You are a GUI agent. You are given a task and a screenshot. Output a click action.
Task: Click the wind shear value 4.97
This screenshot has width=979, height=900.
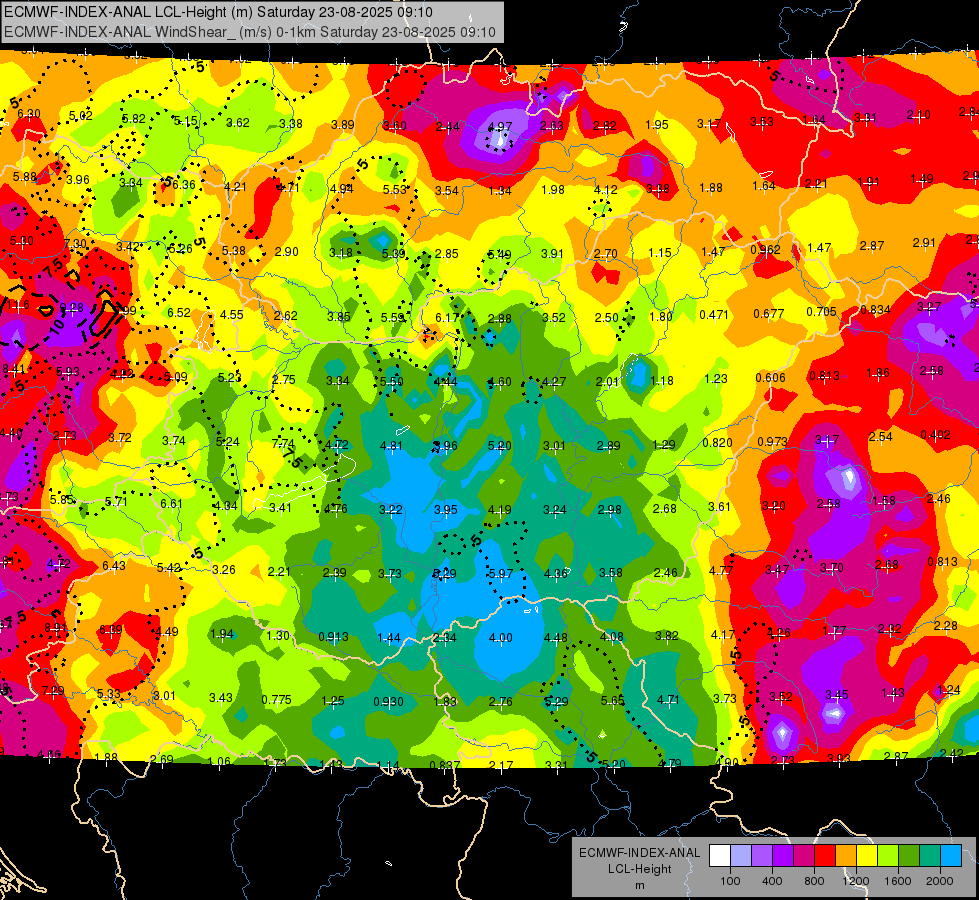click(x=499, y=127)
